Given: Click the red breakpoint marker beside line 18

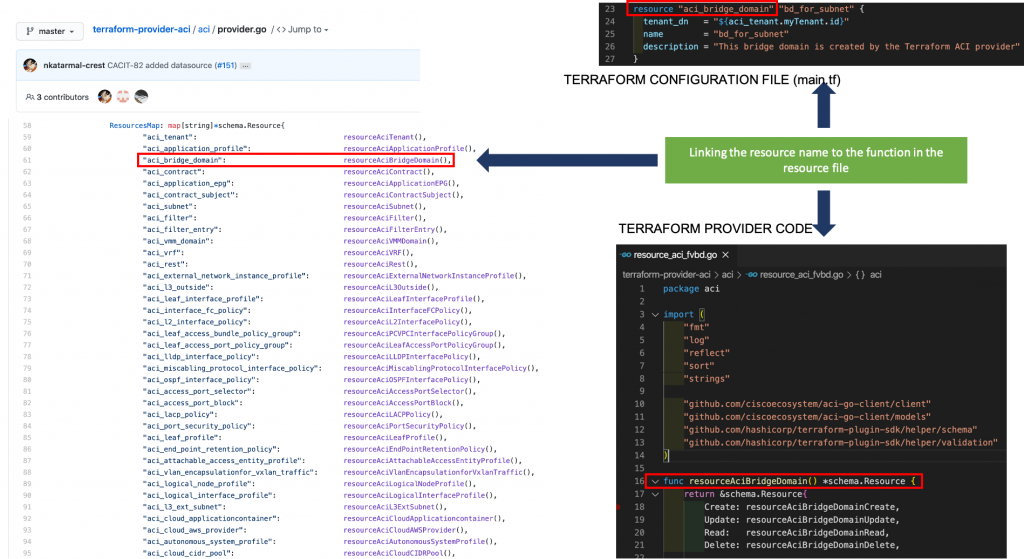Looking at the screenshot, I should [618, 507].
